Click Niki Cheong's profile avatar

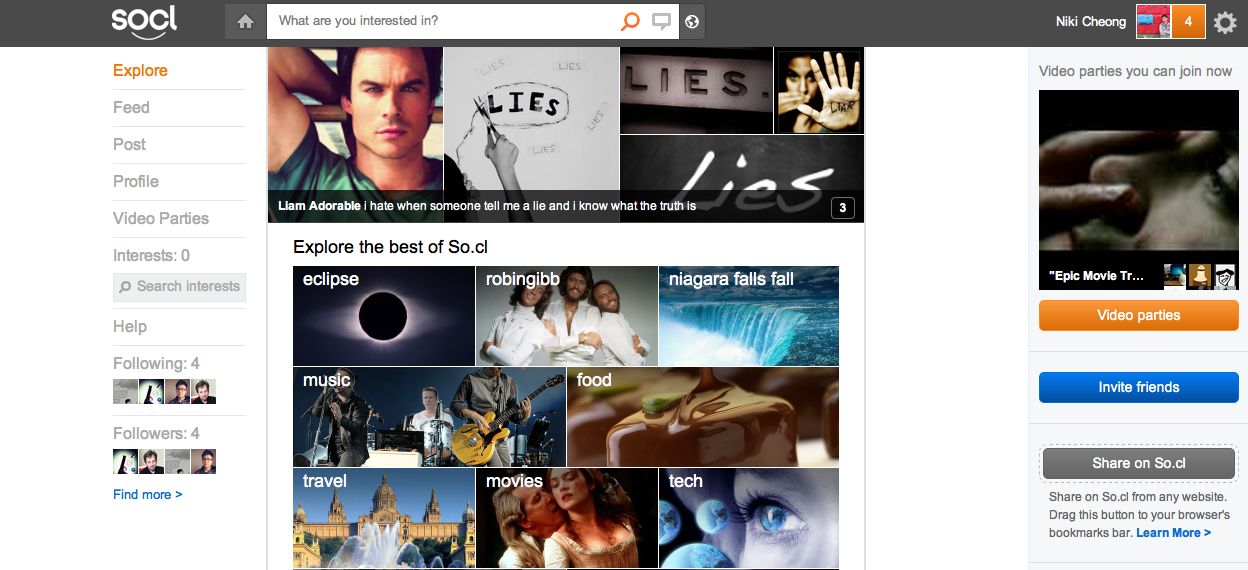pos(1153,21)
